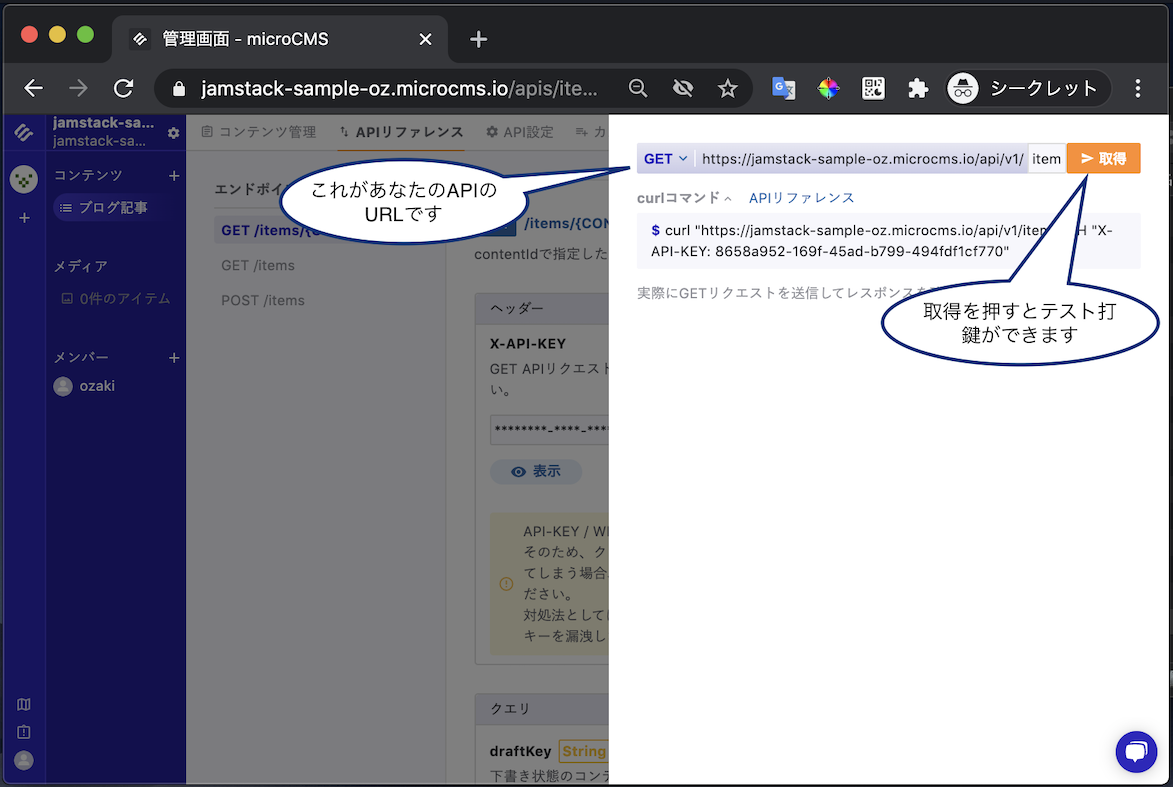Open the zoom magnifier in the address bar
The image size is (1173, 787).
click(637, 88)
